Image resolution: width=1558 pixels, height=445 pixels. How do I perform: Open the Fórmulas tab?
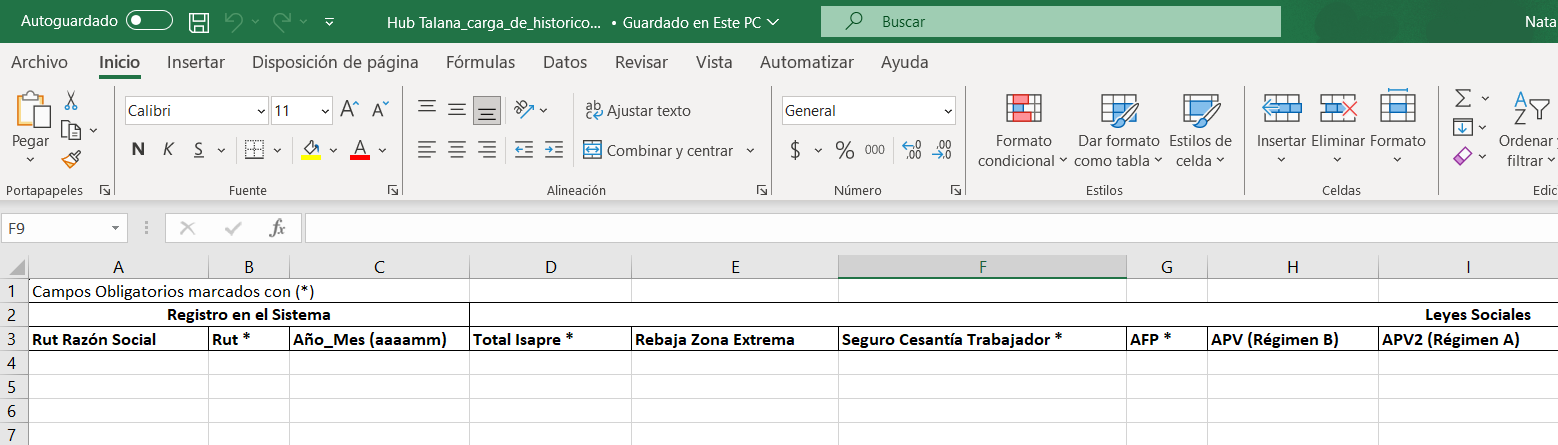tap(481, 62)
